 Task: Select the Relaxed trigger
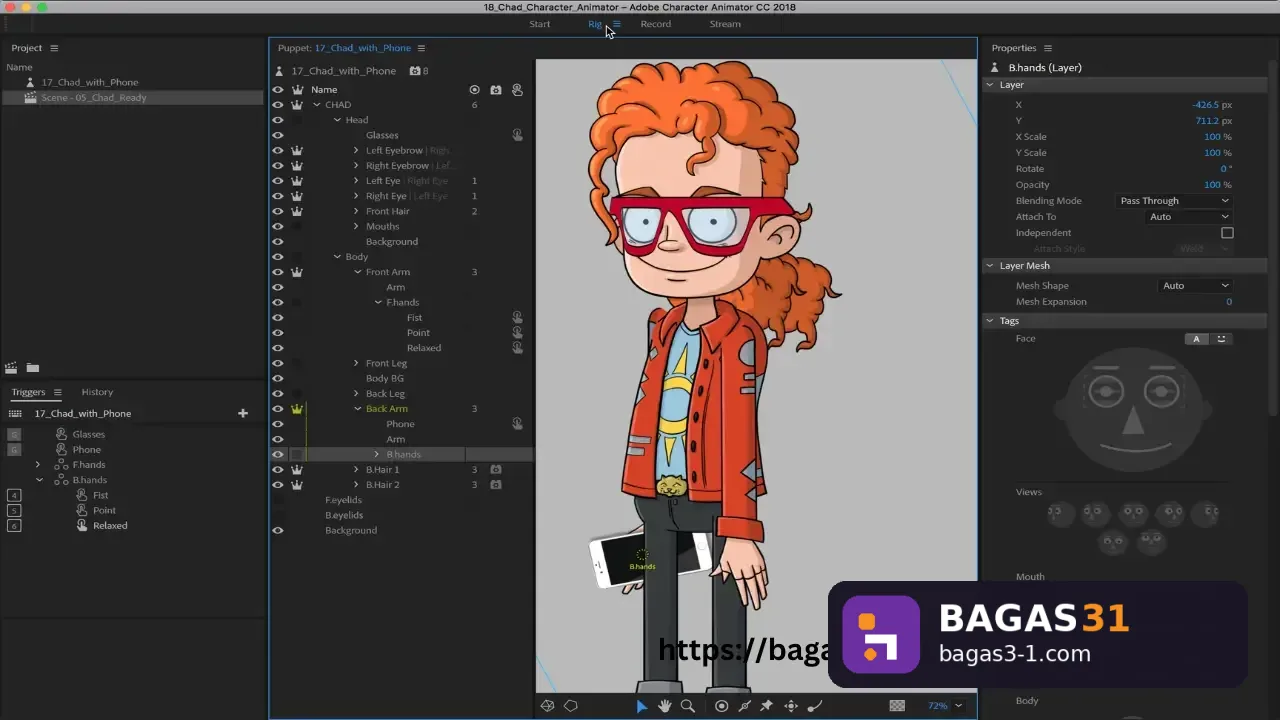(x=110, y=526)
